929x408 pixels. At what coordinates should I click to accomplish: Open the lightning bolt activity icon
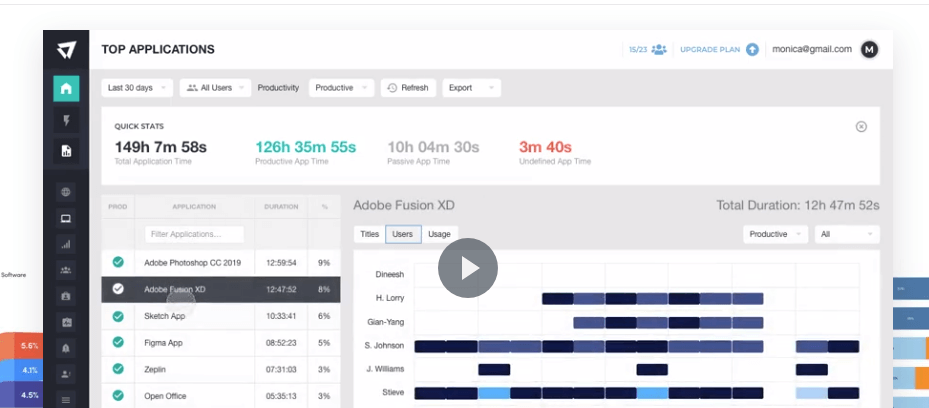tap(66, 121)
